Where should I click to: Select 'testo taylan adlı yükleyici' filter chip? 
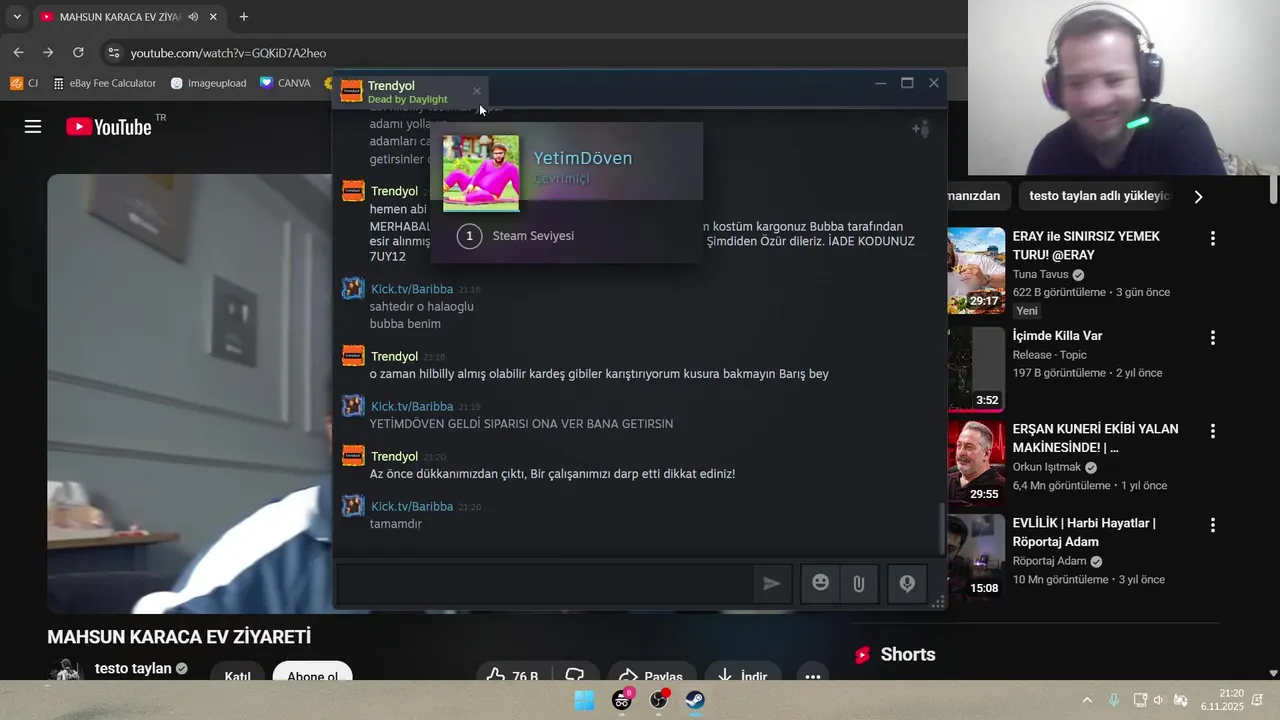pos(1097,196)
